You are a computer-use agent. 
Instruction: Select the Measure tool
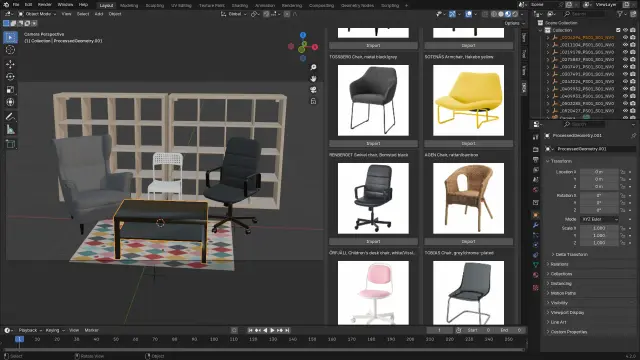(x=11, y=130)
